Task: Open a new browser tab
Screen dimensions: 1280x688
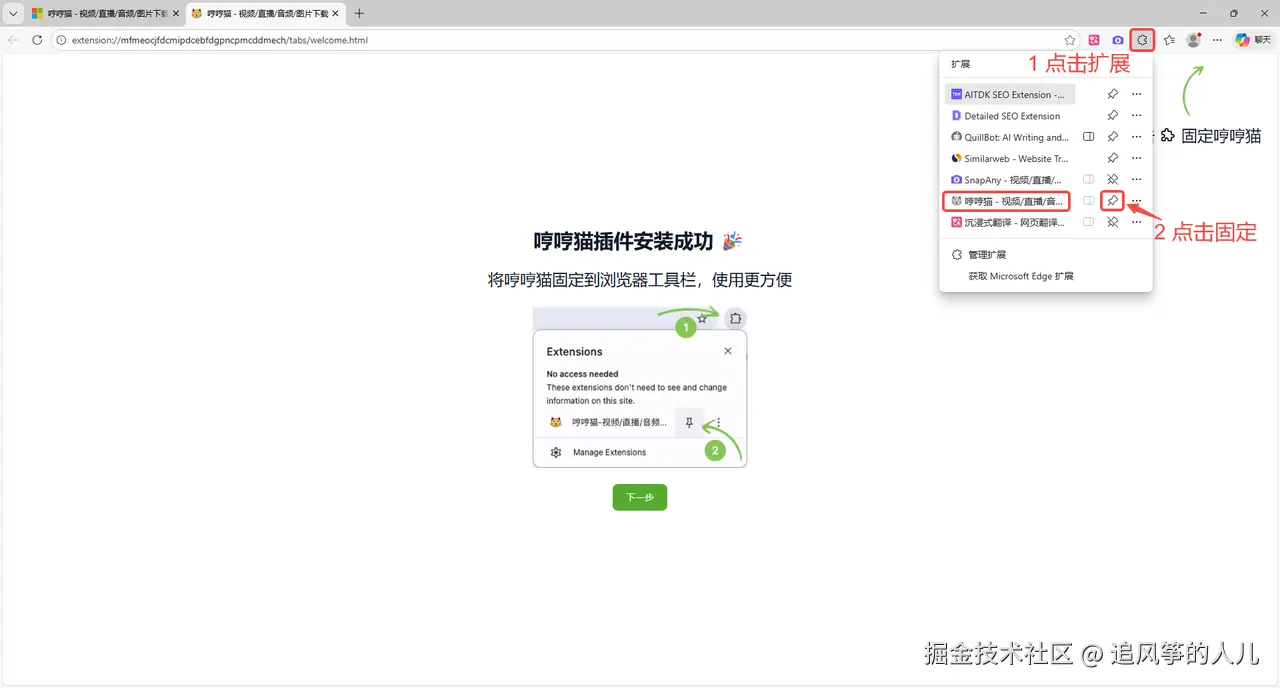Action: [x=359, y=14]
